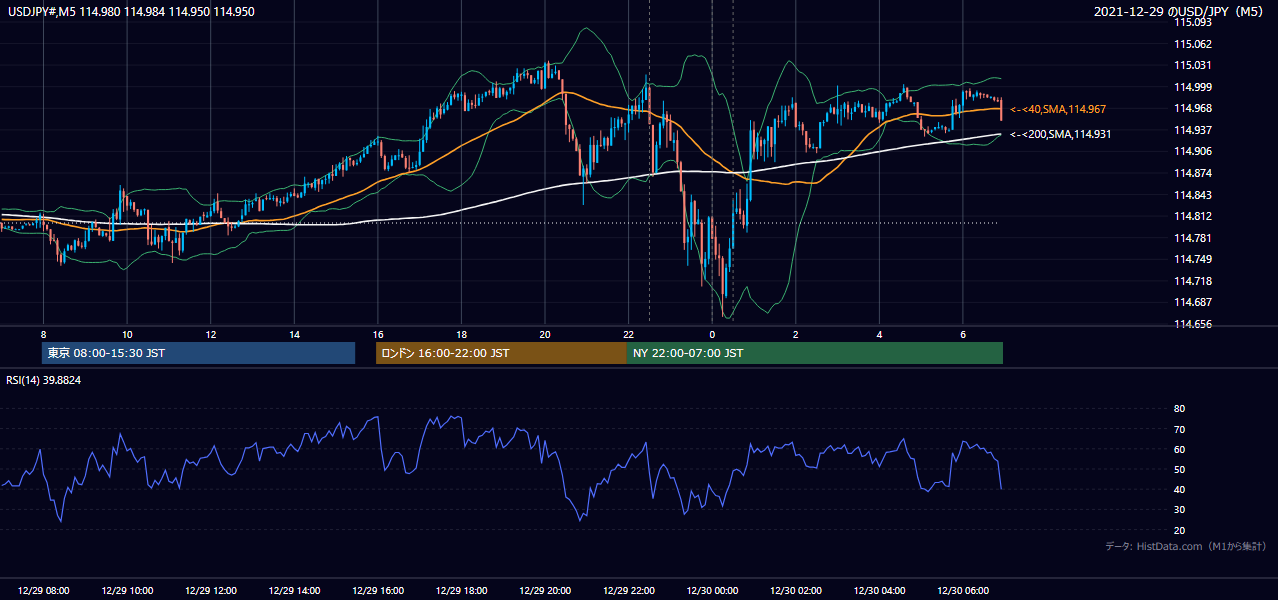Click price axis label 114.937
1278x600 pixels.
click(1193, 130)
